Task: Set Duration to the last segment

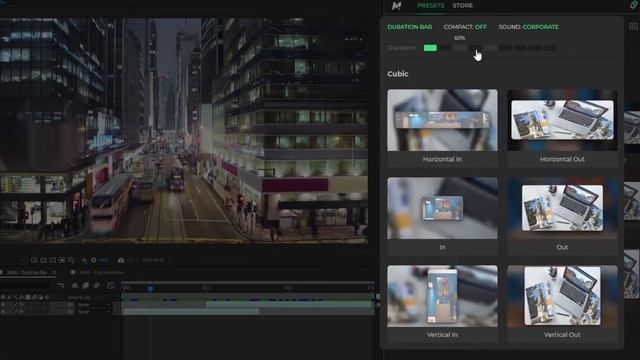Action: [x=550, y=48]
